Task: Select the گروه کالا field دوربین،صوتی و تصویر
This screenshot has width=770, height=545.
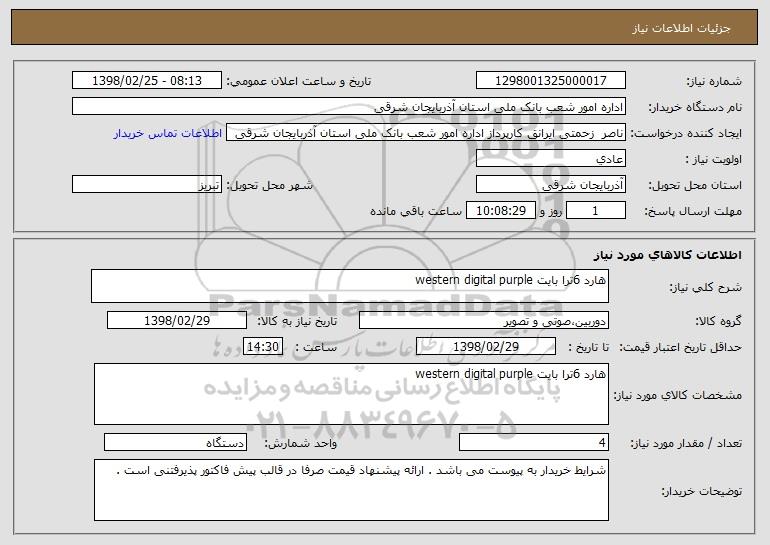Action: click(x=484, y=321)
